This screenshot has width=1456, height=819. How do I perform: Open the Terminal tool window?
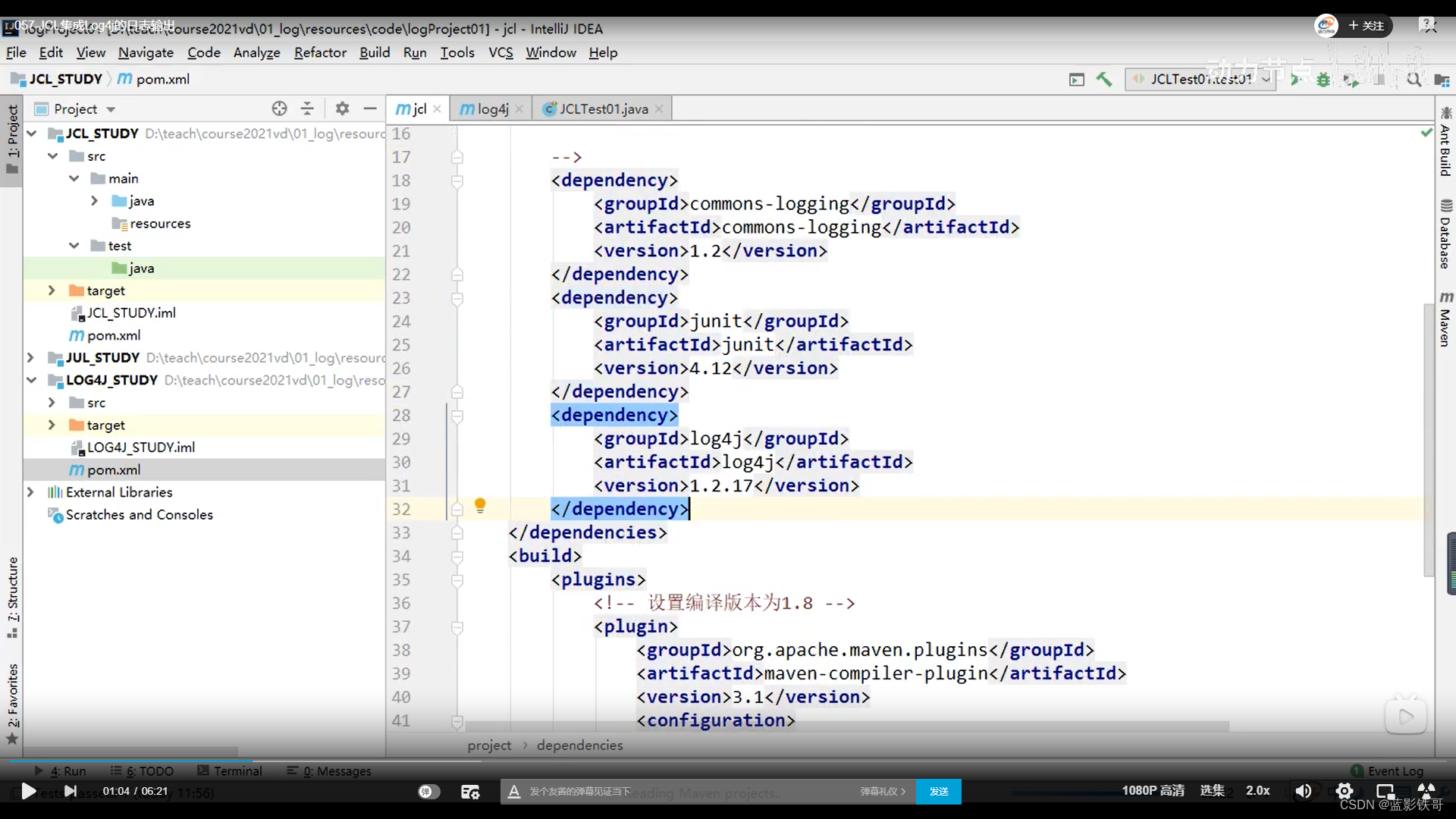[230, 770]
